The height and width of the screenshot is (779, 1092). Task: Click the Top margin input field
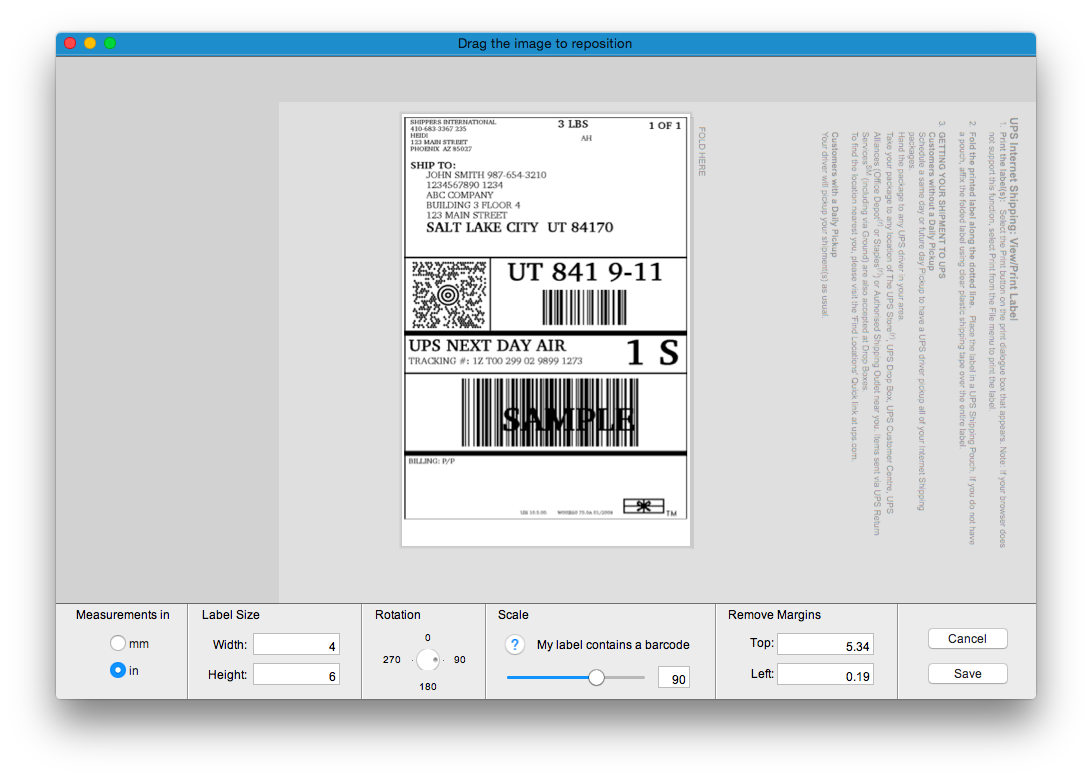click(x=825, y=644)
